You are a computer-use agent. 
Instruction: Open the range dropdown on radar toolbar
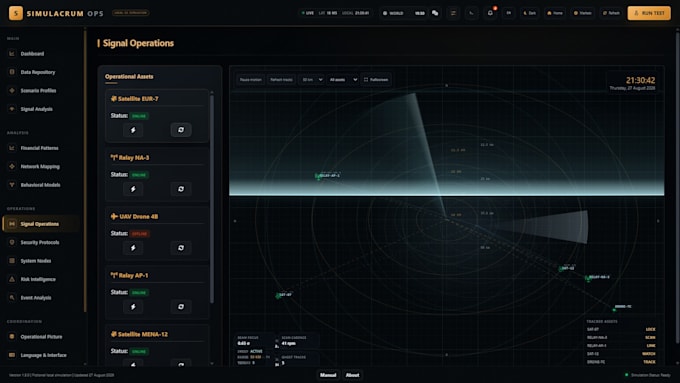(x=312, y=80)
